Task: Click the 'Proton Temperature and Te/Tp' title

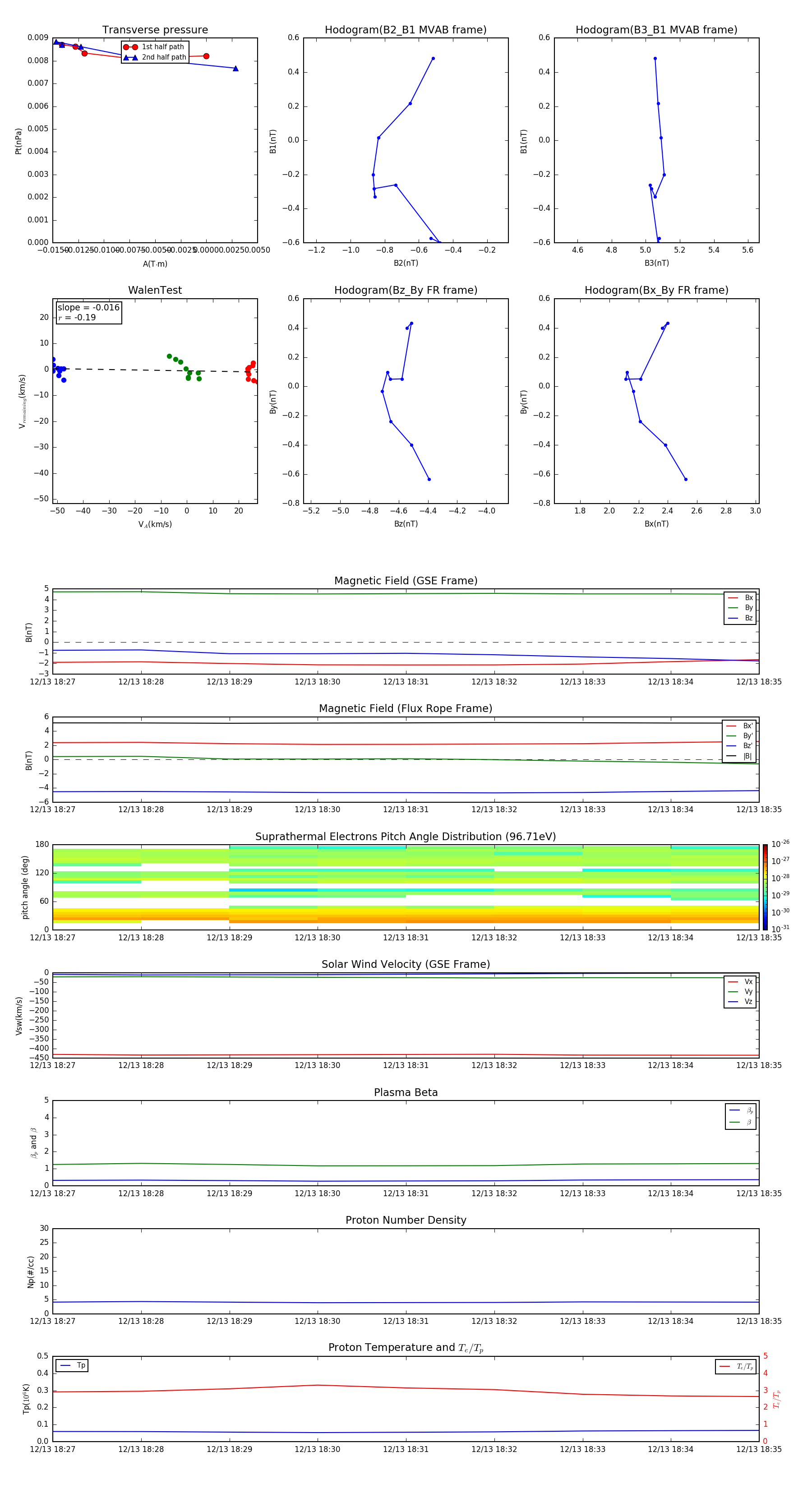Action: pyautogui.click(x=406, y=1348)
